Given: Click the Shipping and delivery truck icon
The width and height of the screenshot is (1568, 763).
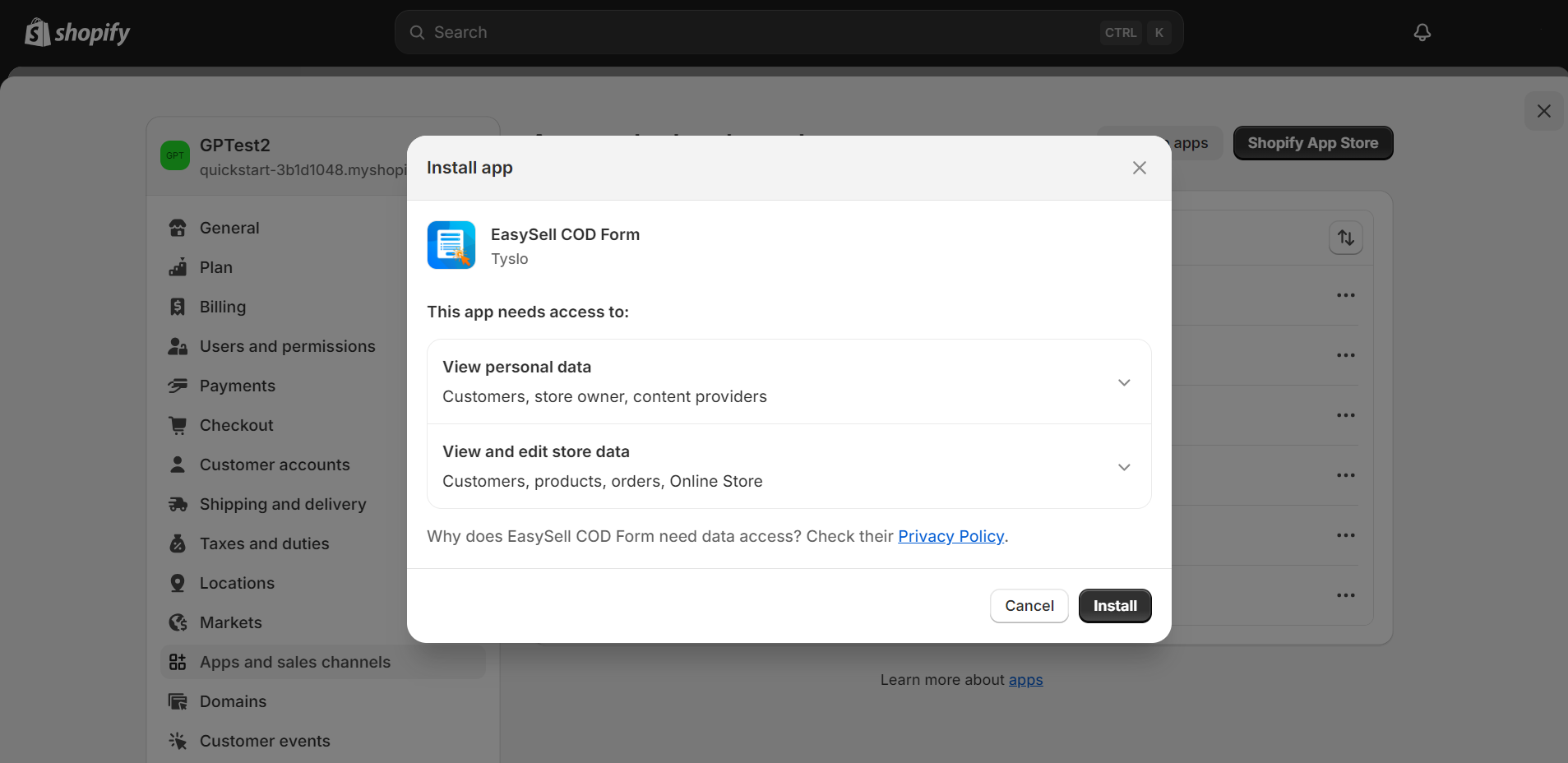Looking at the screenshot, I should [x=178, y=504].
